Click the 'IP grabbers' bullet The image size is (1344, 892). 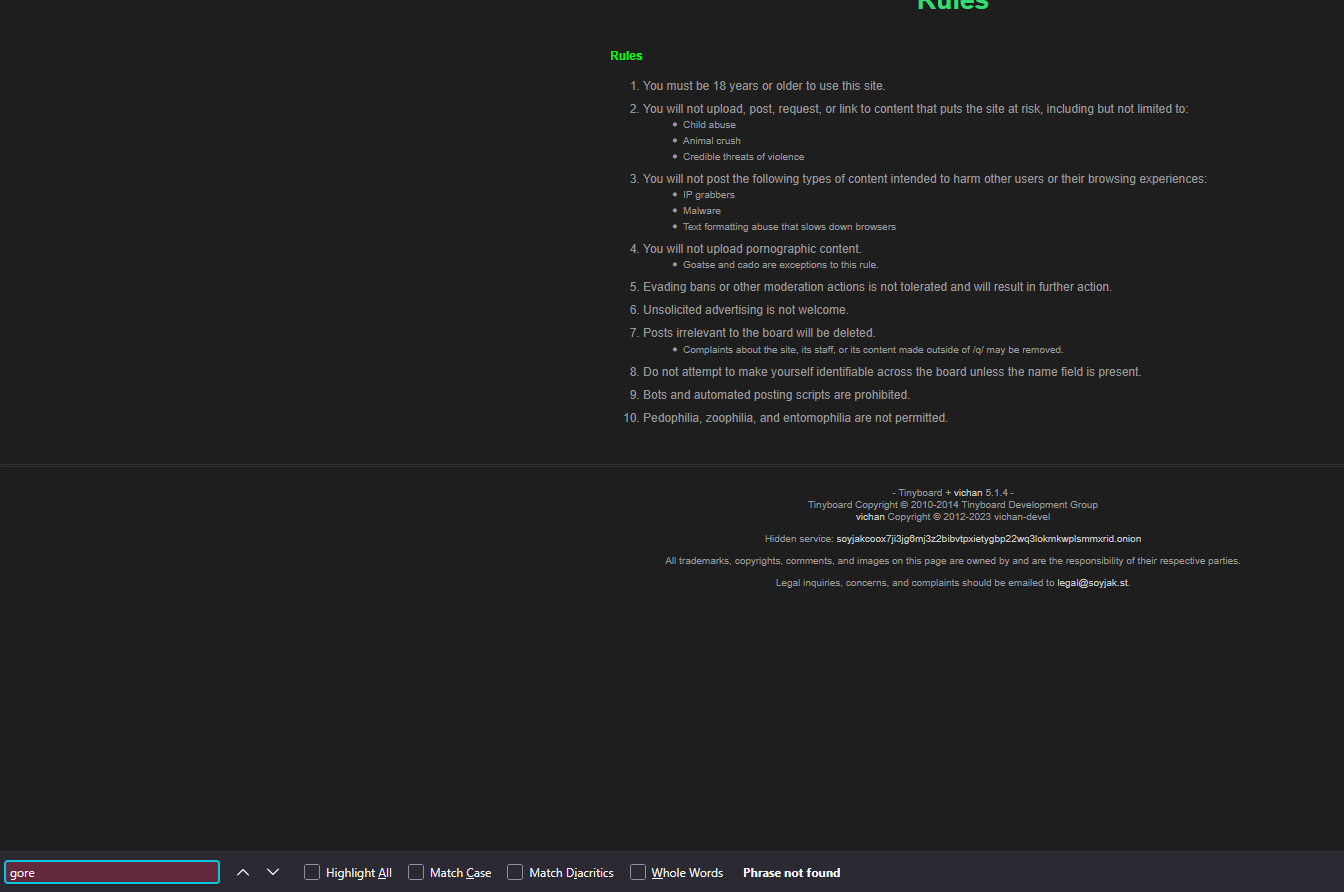point(708,195)
